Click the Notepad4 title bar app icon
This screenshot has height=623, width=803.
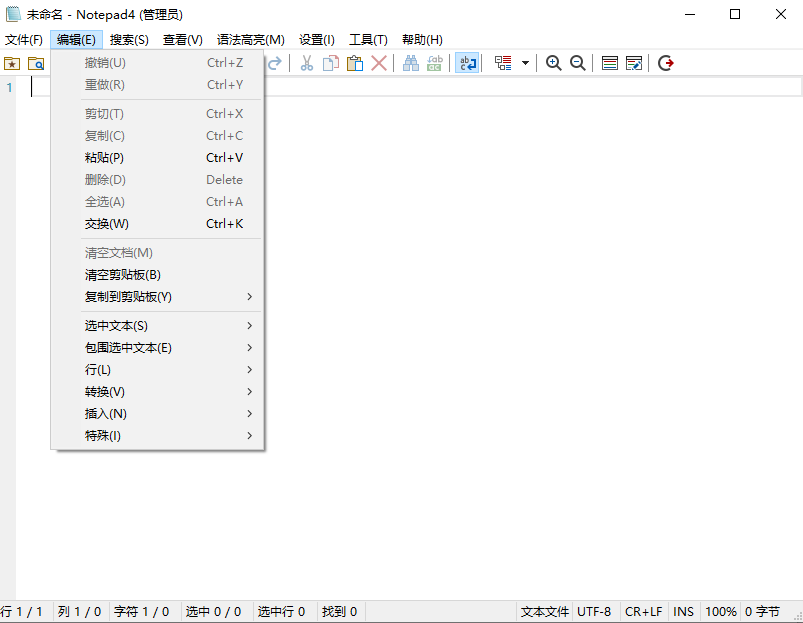[x=12, y=14]
